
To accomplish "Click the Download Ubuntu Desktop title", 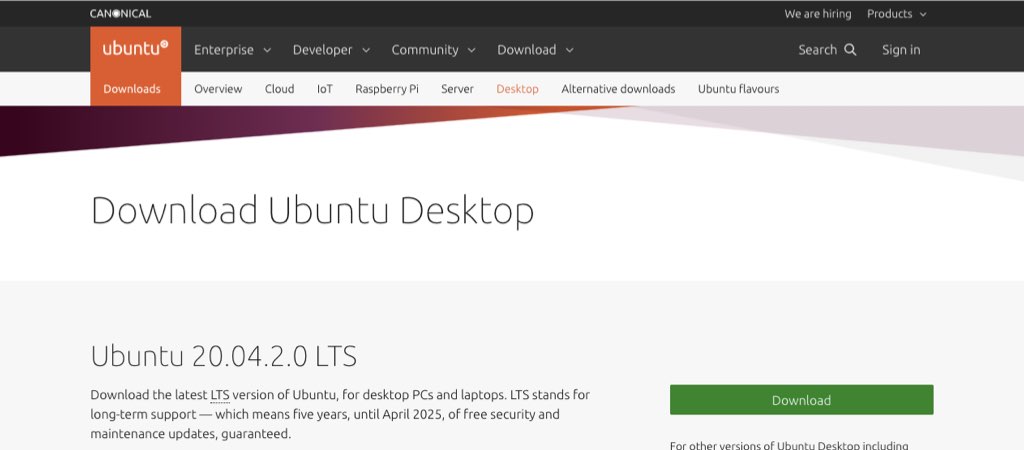I will [312, 211].
